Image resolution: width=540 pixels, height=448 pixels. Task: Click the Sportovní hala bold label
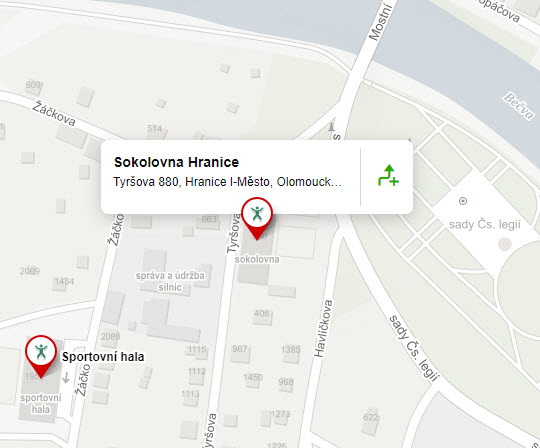103,357
